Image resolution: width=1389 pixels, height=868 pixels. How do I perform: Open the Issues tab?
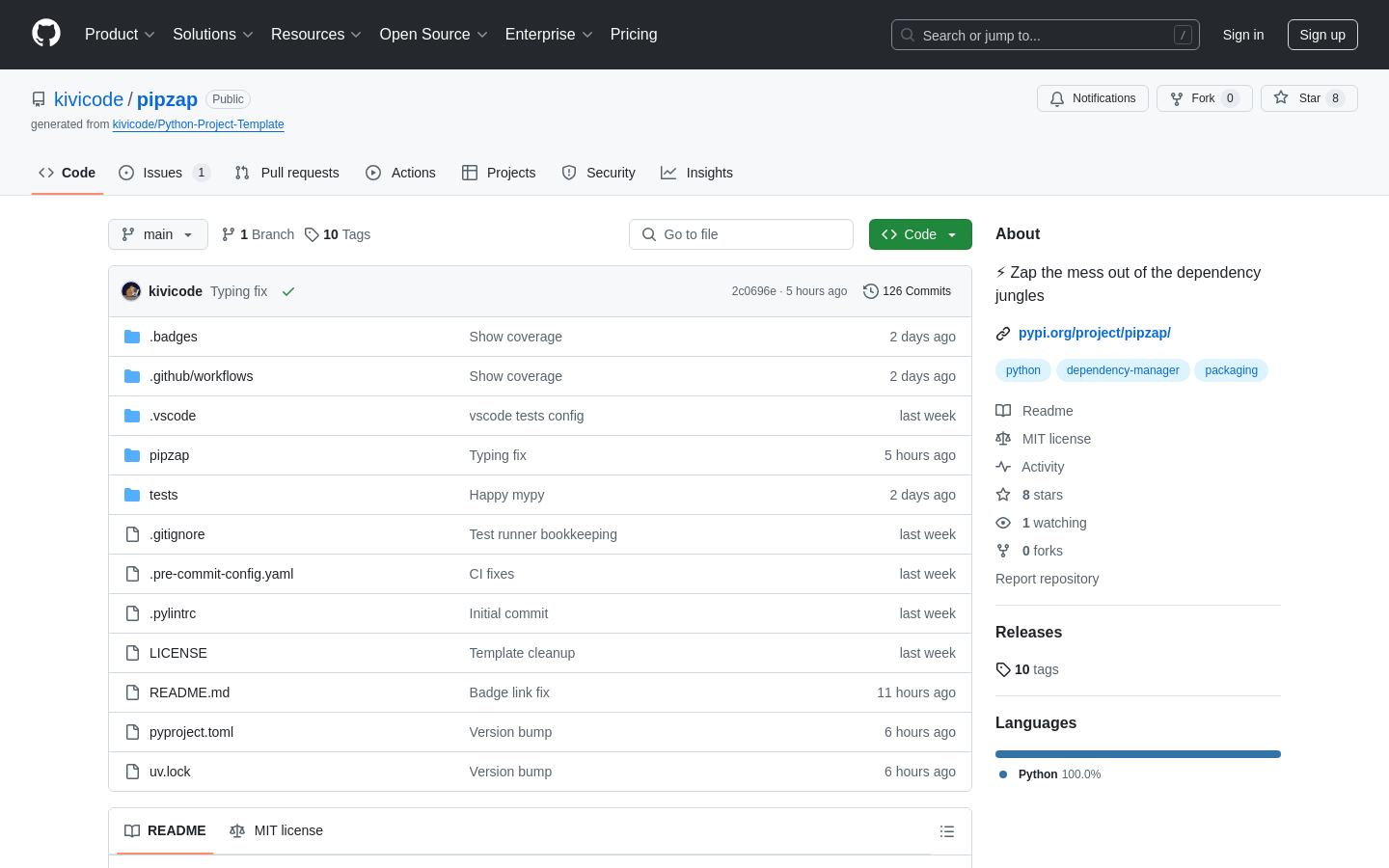(x=164, y=173)
